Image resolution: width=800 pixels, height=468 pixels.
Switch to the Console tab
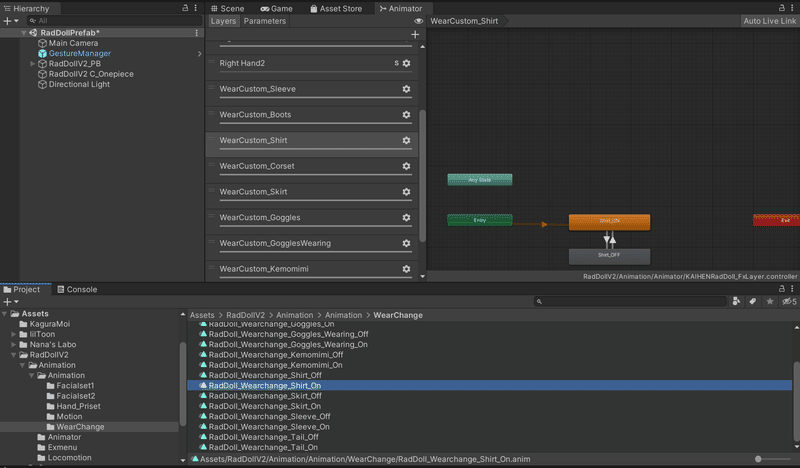pyautogui.click(x=77, y=289)
